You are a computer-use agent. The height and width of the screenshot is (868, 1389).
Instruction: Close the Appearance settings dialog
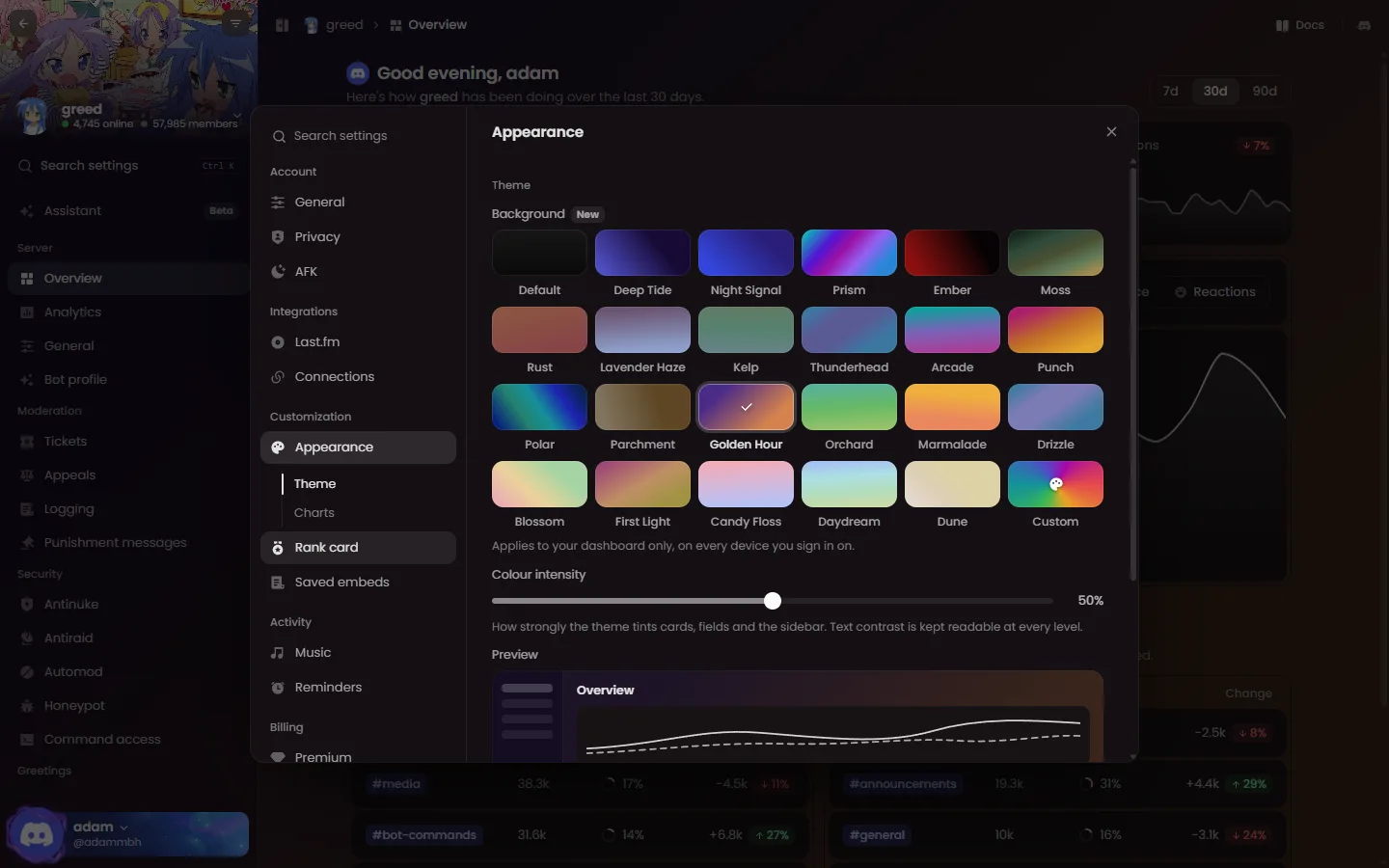click(x=1111, y=132)
